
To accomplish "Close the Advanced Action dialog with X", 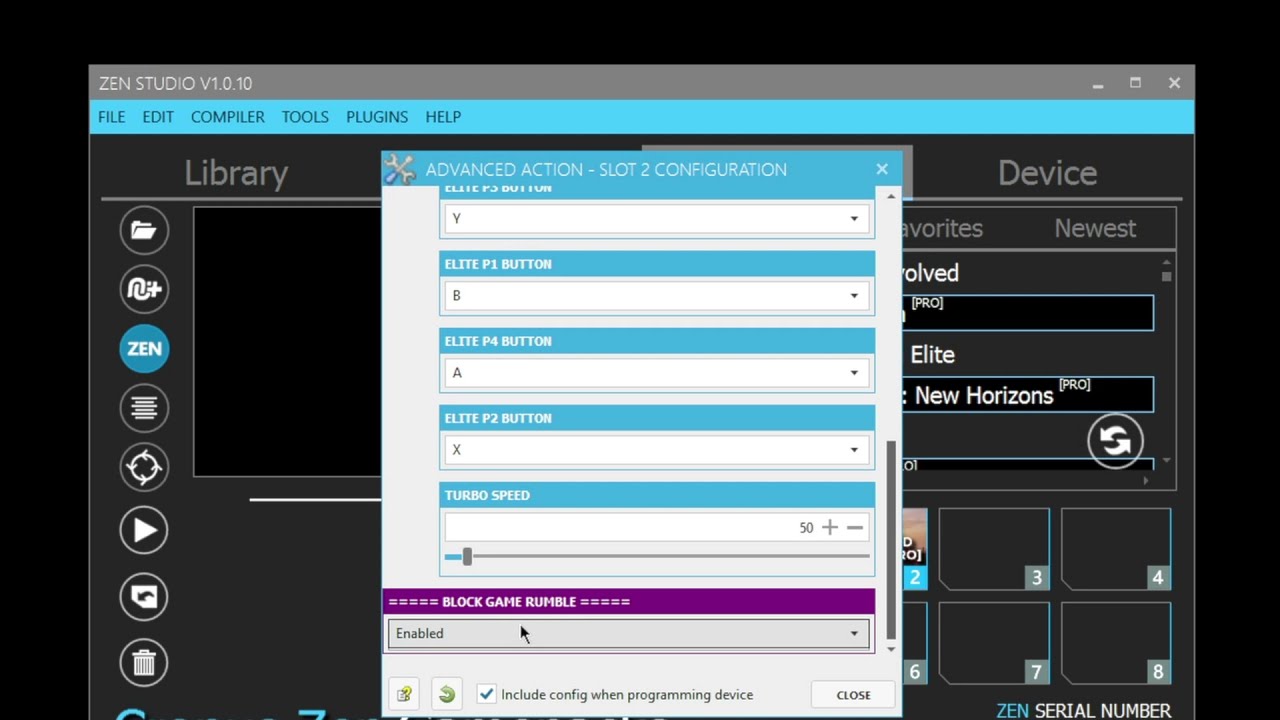I will click(882, 169).
